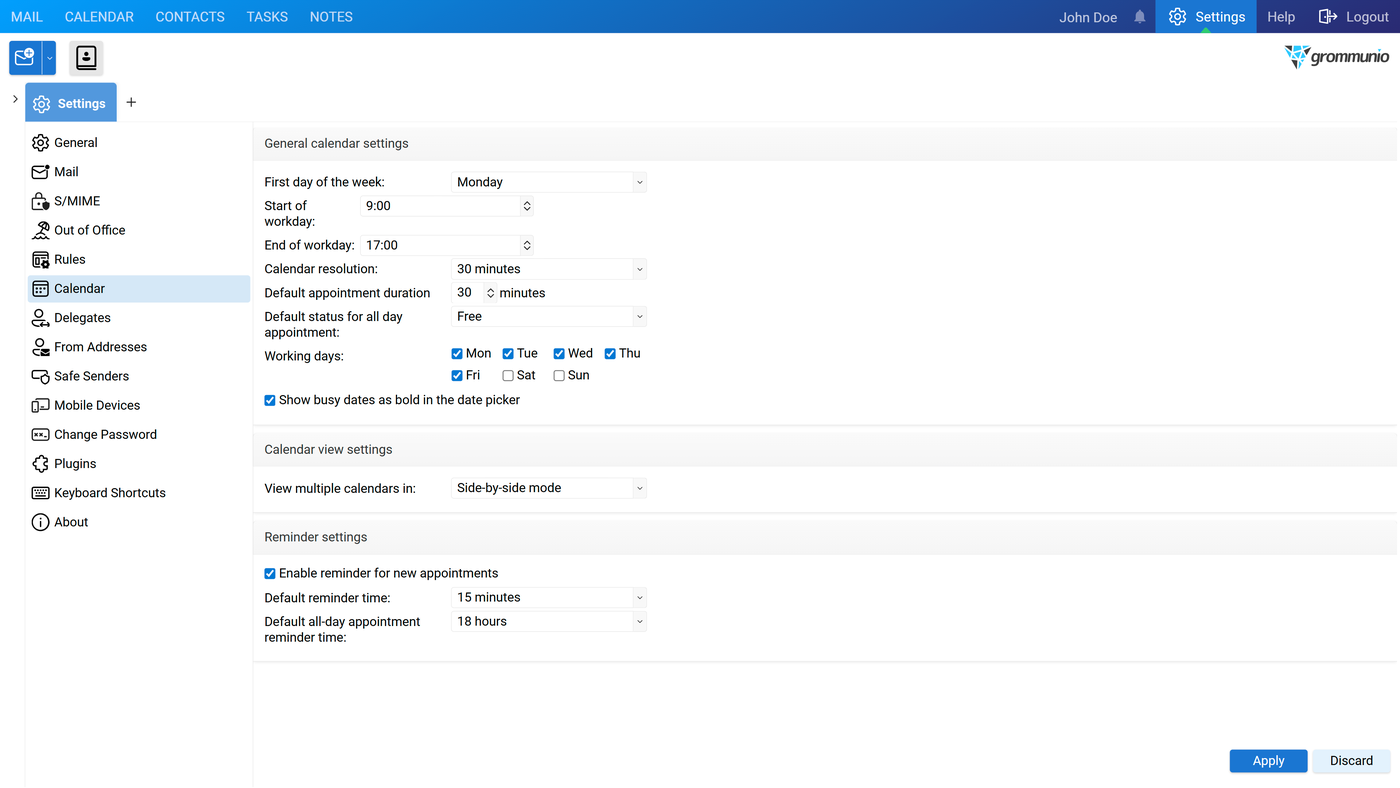
Task: Open Change Password settings label
Action: [x=105, y=435]
